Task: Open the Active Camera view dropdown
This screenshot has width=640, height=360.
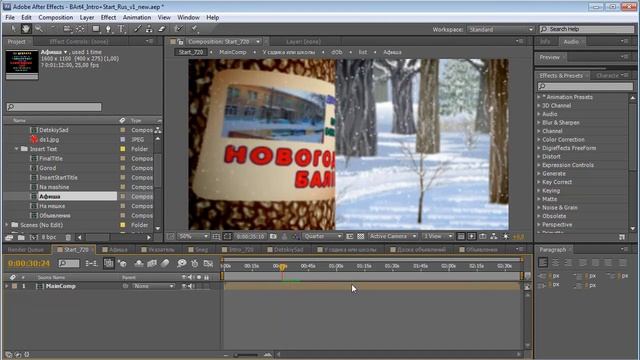Action: (393, 236)
